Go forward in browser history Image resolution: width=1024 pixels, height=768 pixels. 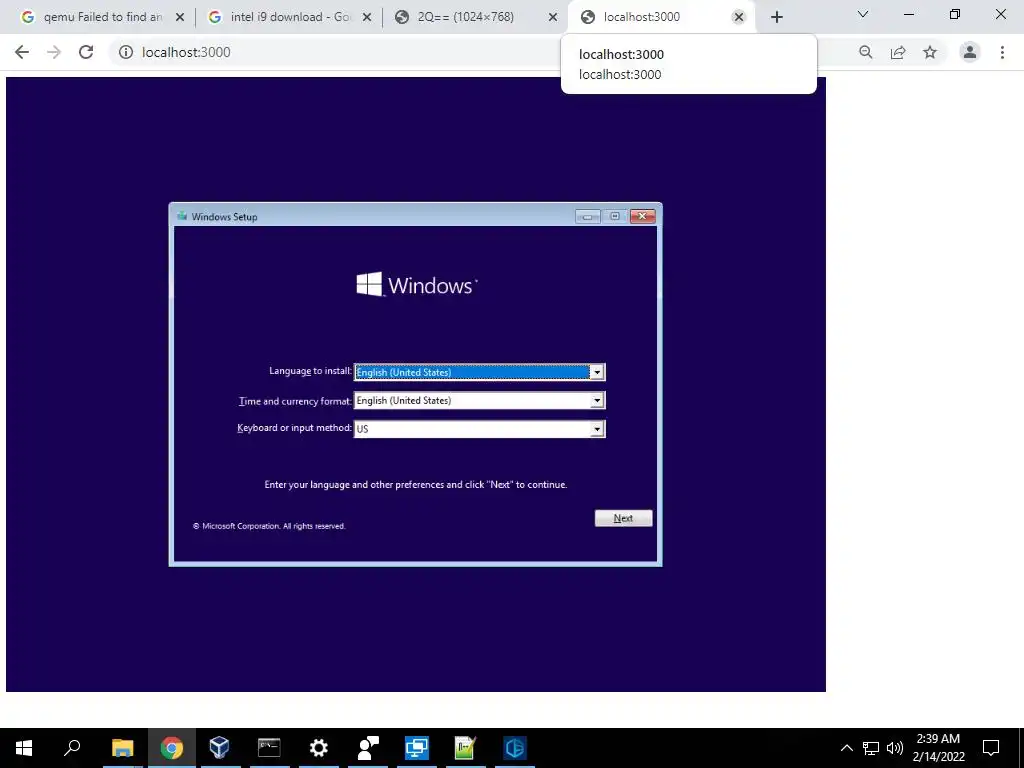coord(54,52)
